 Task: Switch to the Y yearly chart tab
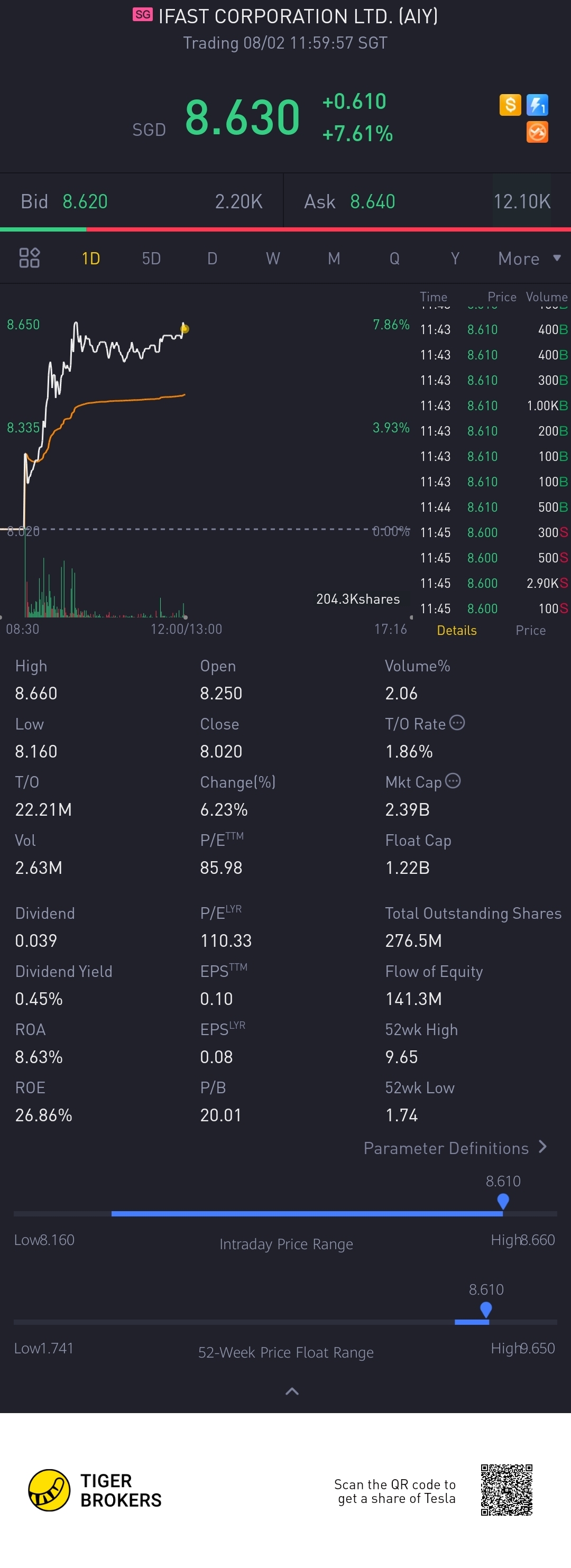(455, 258)
